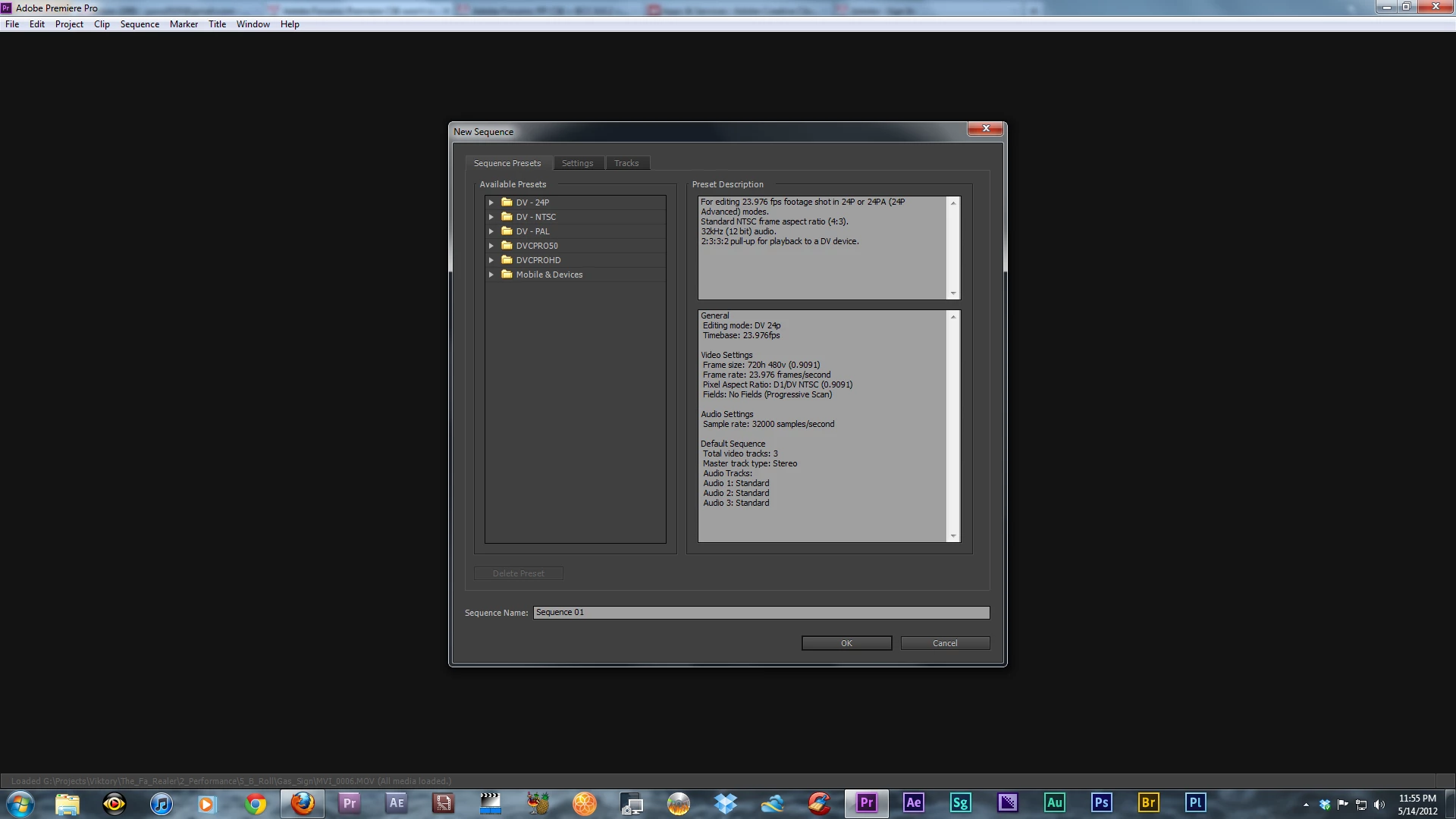Open Adobe Audition taskbar icon

tap(1054, 803)
